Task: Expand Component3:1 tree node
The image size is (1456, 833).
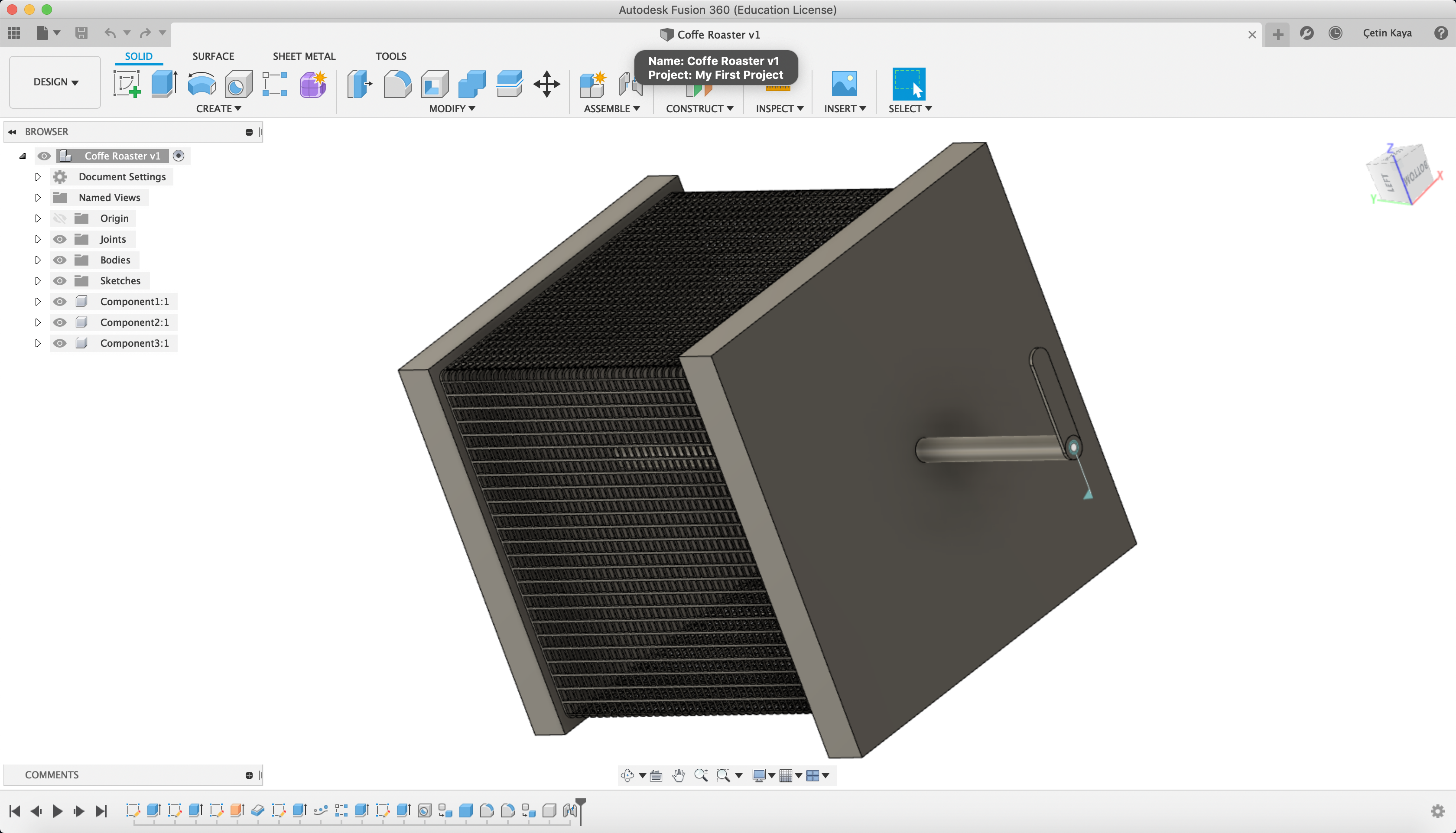Action: [38, 343]
